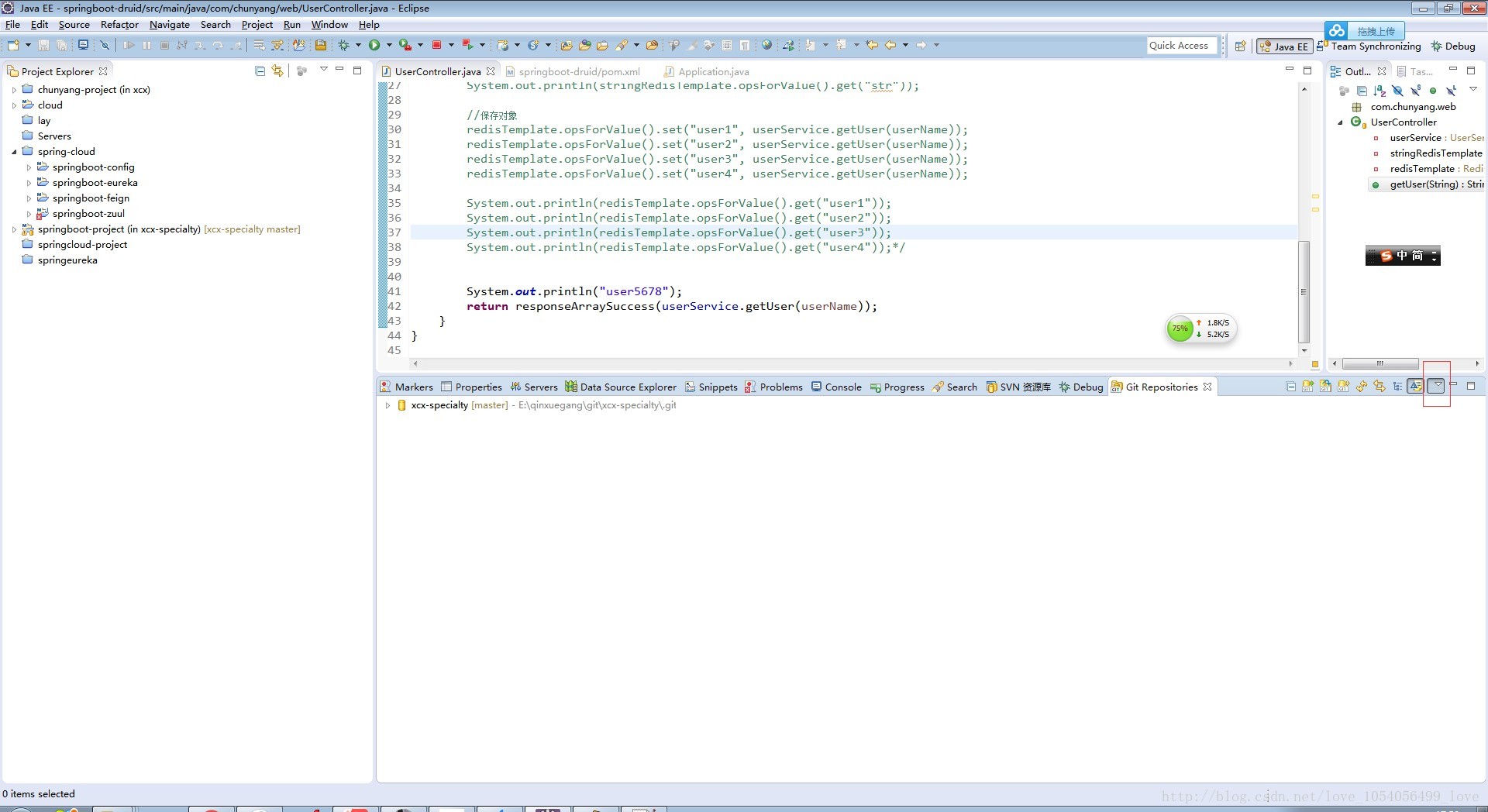Click the New file toolbar icon

coord(13,45)
